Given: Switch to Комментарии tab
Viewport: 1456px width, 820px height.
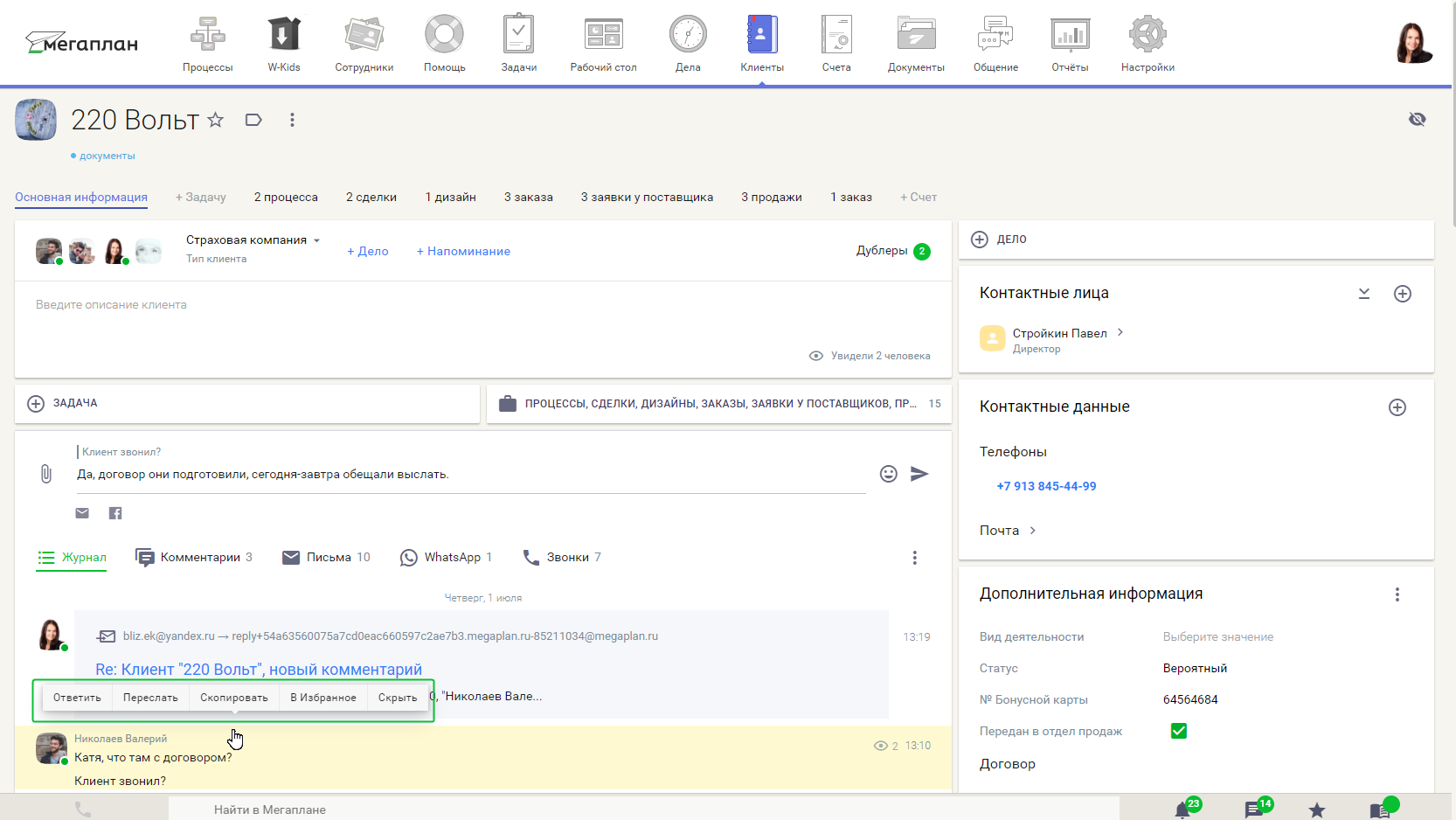Looking at the screenshot, I should pos(194,558).
